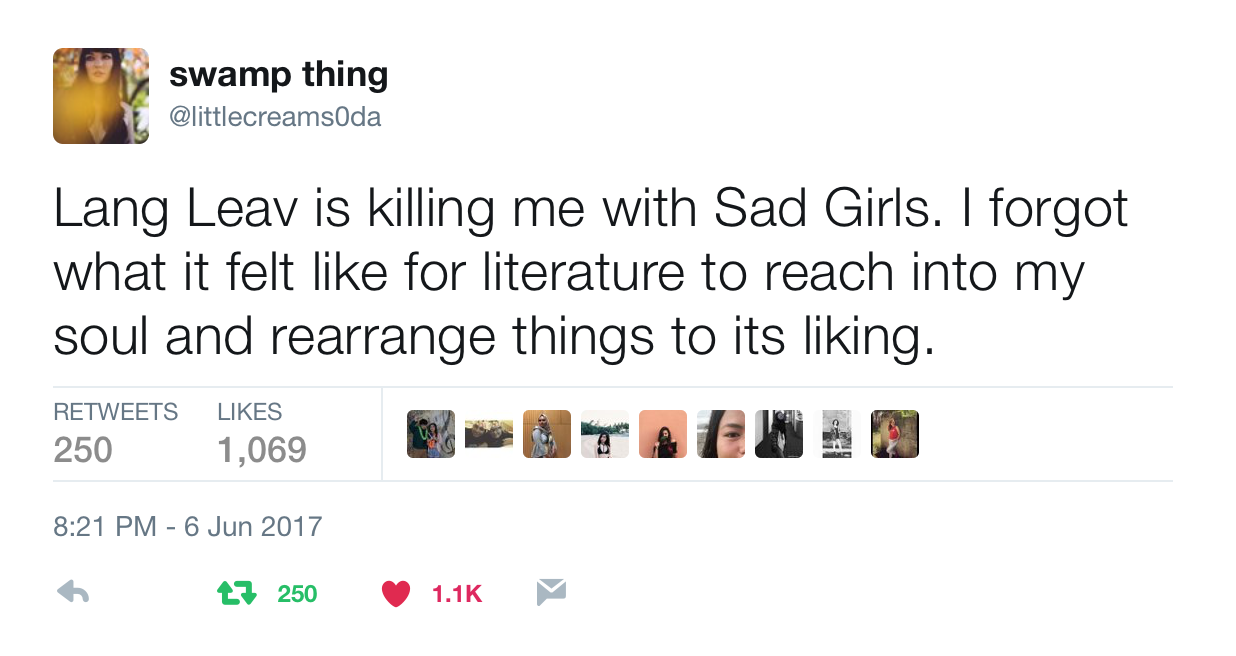Screen dimensions: 1236x656
Task: Visit the @littlecreams0da handle link
Action: [275, 117]
